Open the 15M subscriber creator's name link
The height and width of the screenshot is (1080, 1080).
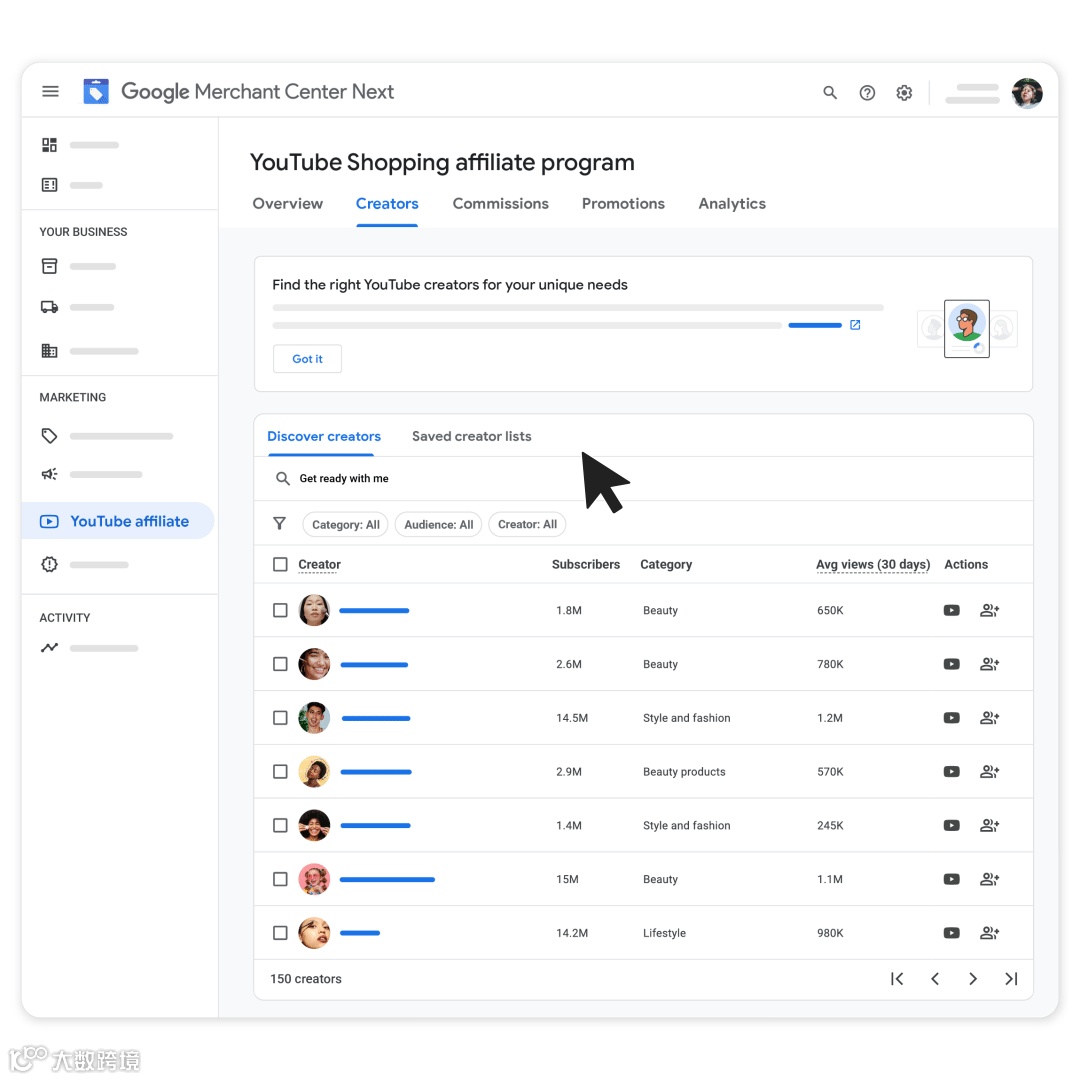[x=387, y=880]
